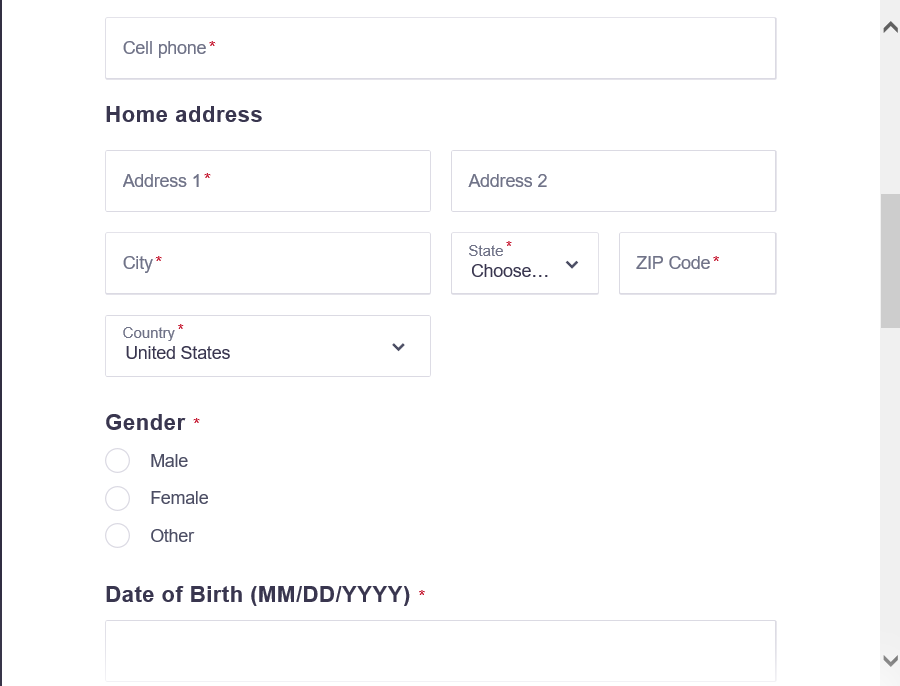Image resolution: width=900 pixels, height=686 pixels.
Task: Click the Female label text
Action: (x=179, y=498)
